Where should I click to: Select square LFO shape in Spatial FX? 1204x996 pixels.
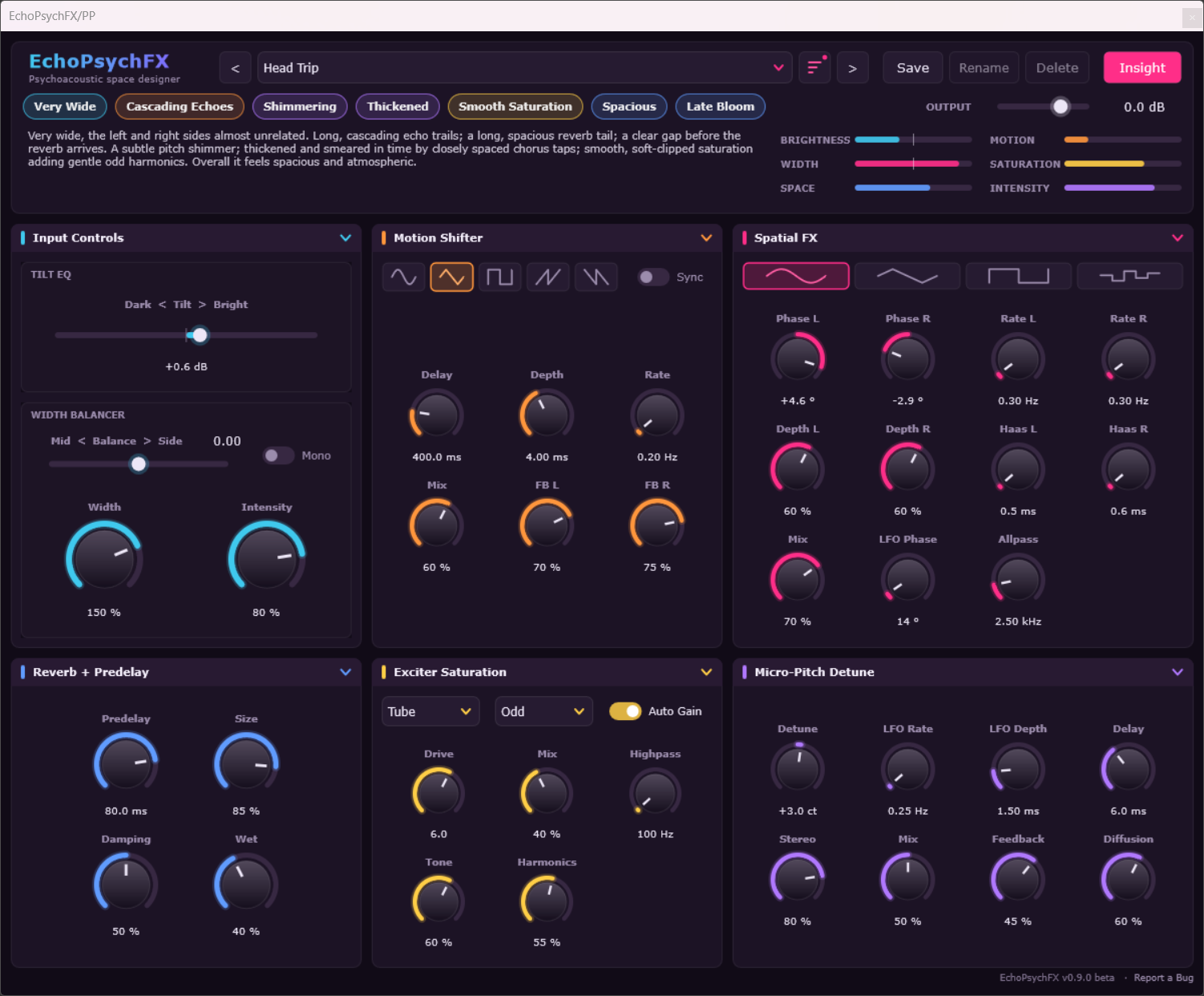[x=1019, y=276]
